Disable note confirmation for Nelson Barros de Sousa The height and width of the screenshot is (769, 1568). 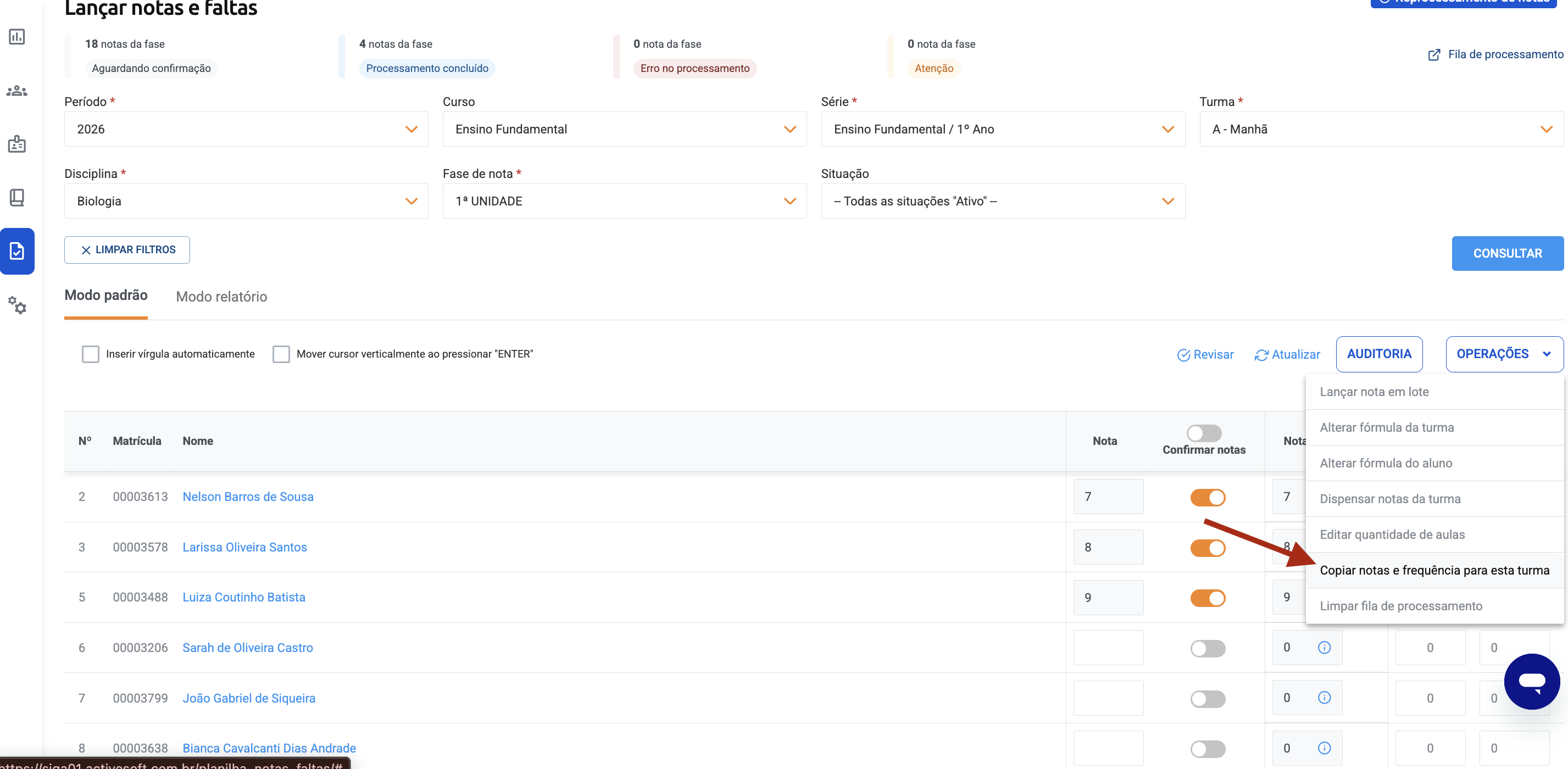(x=1208, y=498)
